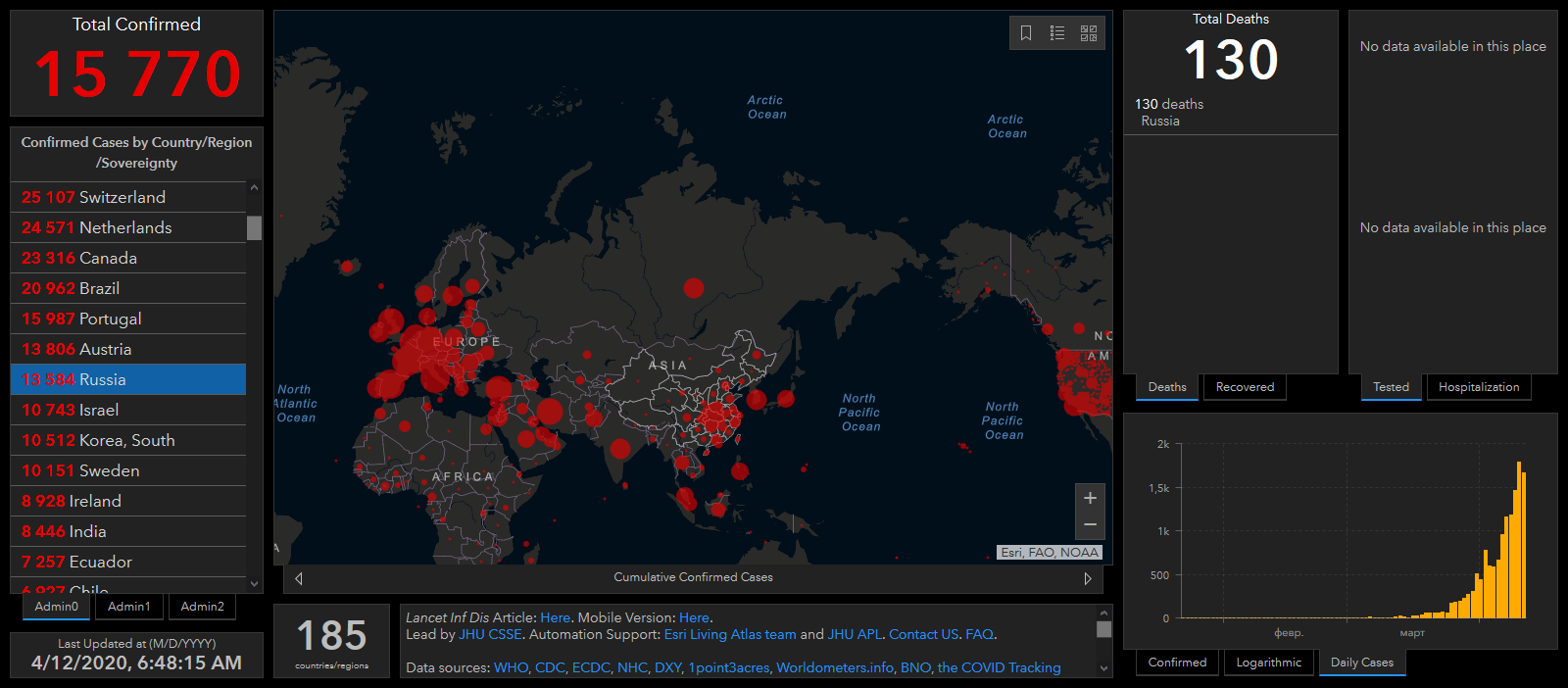Image resolution: width=1568 pixels, height=688 pixels.
Task: Show the Daily Cases chart tab
Action: pos(1362,663)
